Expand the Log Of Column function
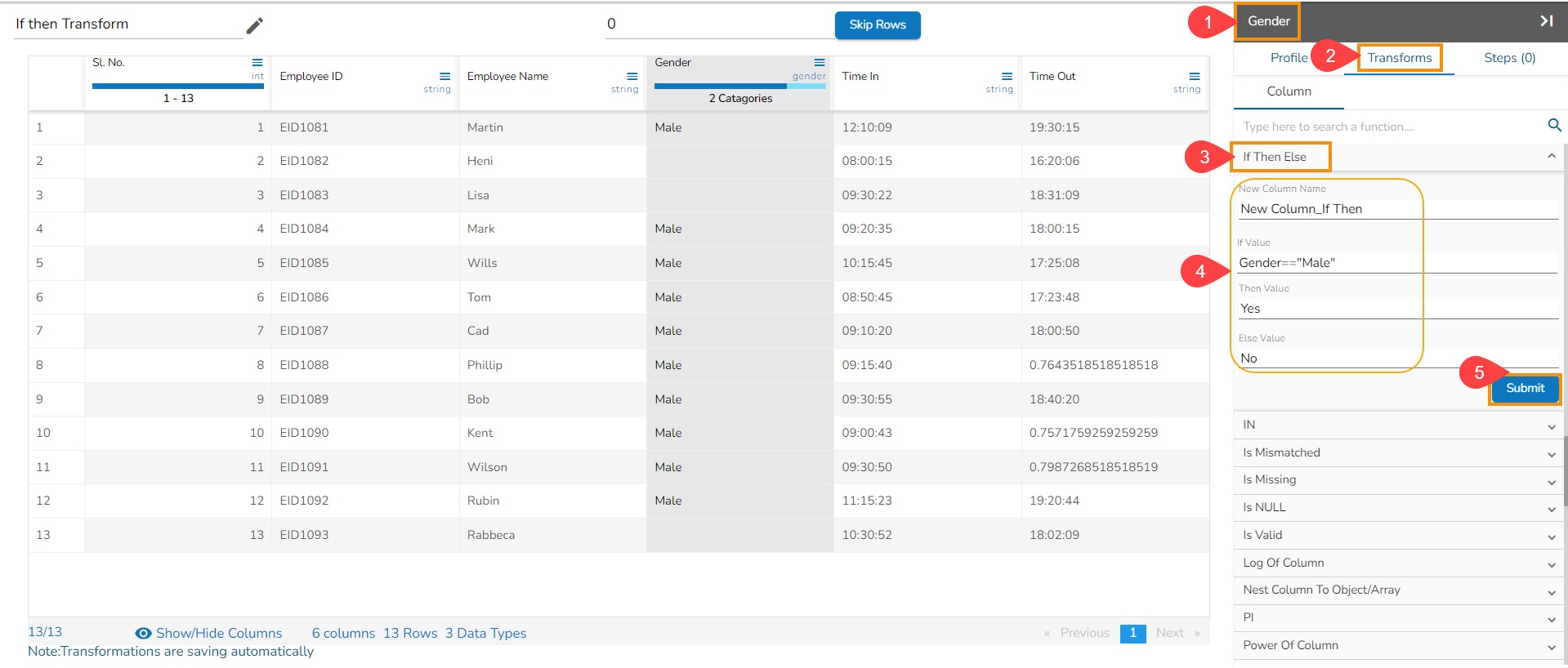1568x668 pixels. click(1551, 564)
